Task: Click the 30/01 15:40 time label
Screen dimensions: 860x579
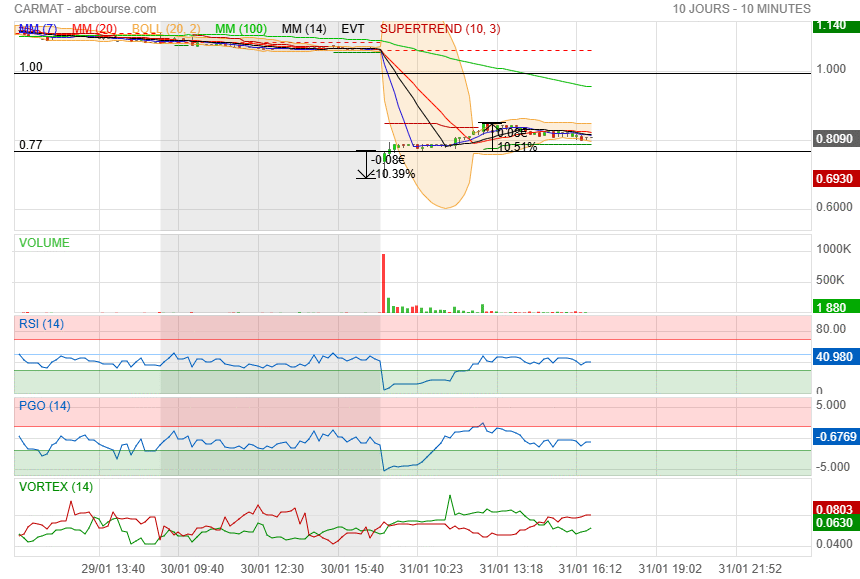Action: coord(352,569)
